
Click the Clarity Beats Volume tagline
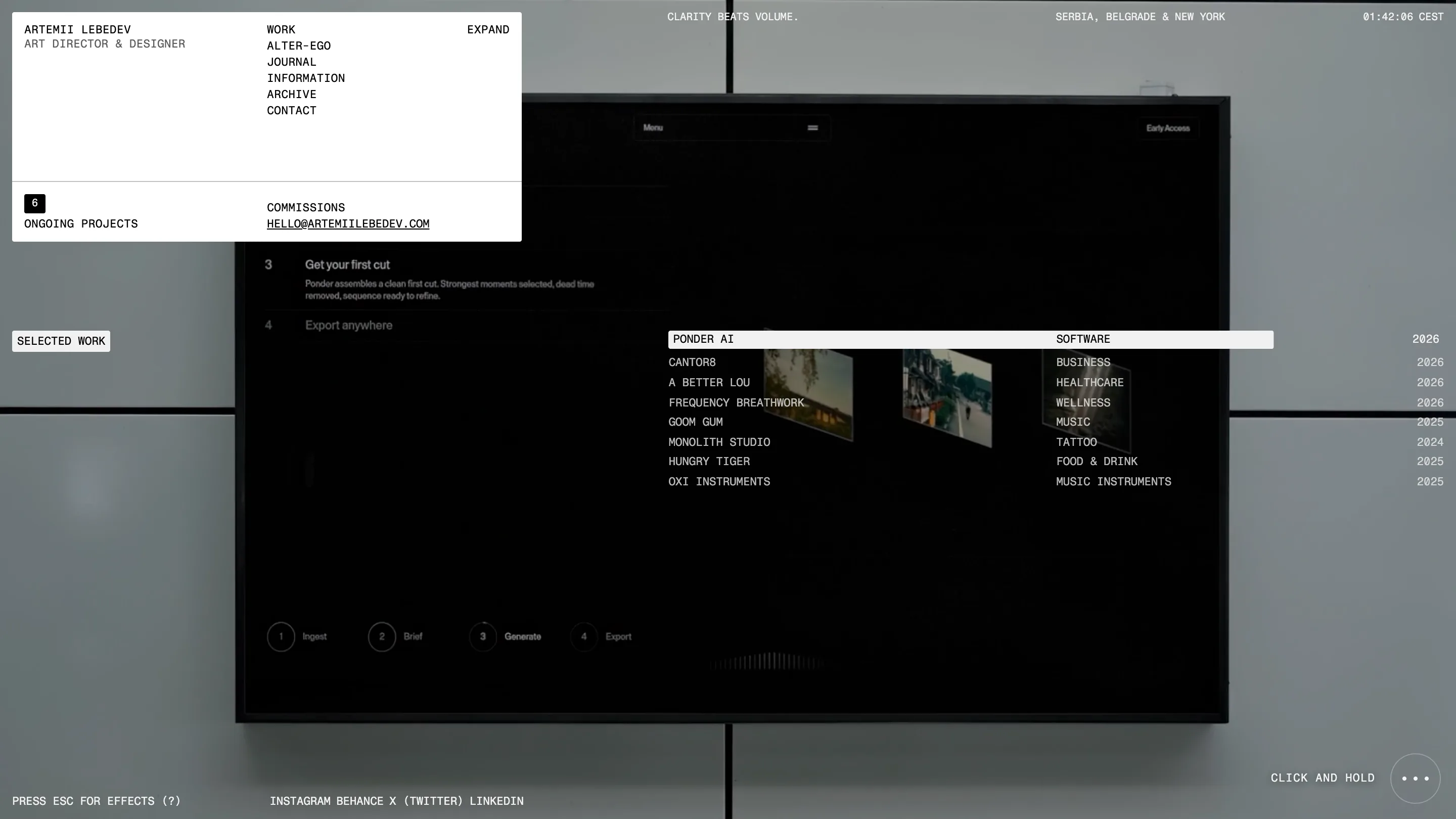(733, 17)
